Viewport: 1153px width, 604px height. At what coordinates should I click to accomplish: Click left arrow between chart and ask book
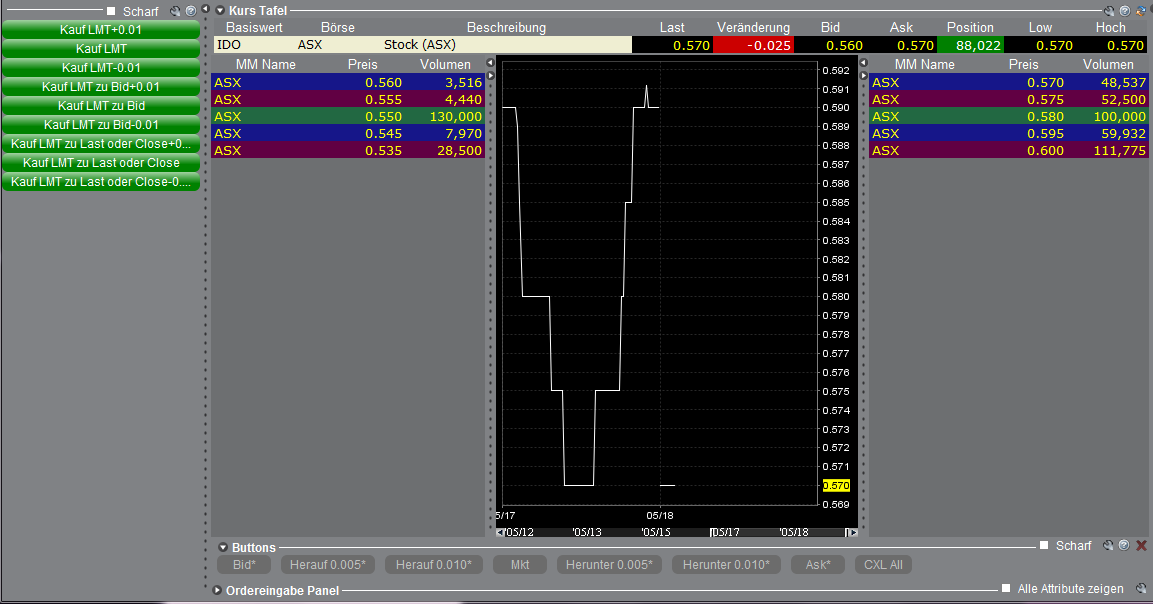pos(864,63)
